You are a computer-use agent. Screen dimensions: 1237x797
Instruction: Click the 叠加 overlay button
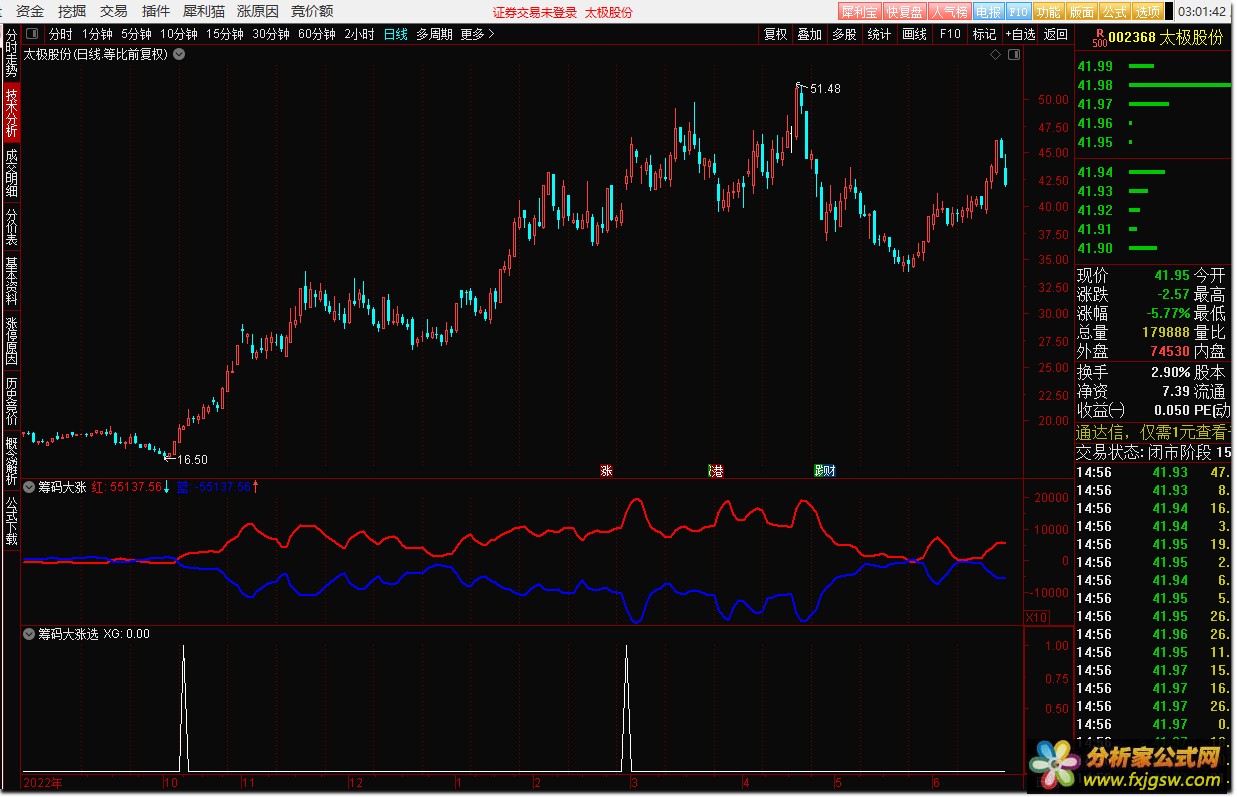click(809, 34)
